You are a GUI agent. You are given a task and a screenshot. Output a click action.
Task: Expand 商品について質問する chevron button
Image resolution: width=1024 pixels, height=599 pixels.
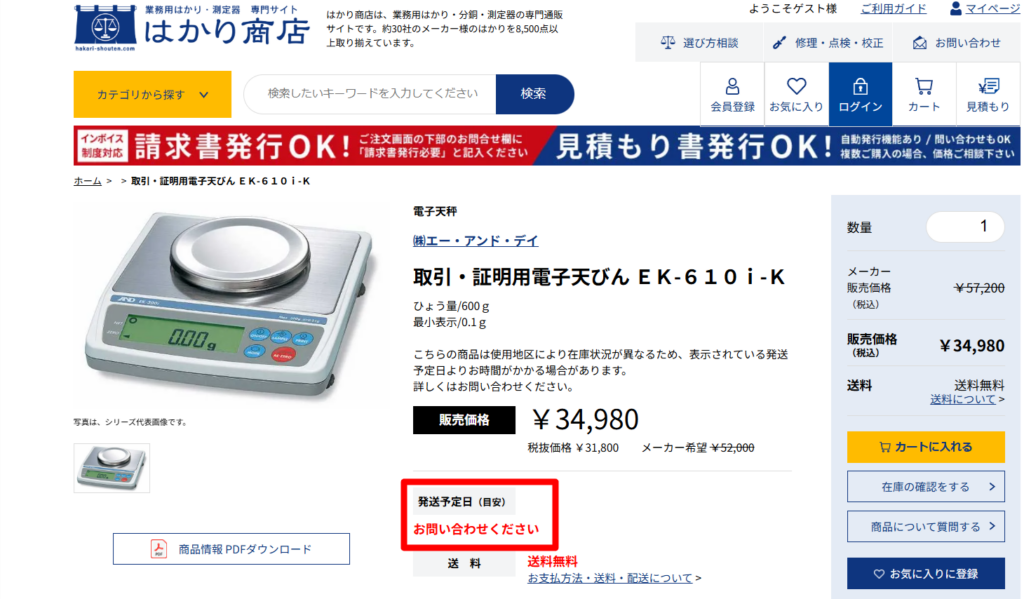pos(925,526)
